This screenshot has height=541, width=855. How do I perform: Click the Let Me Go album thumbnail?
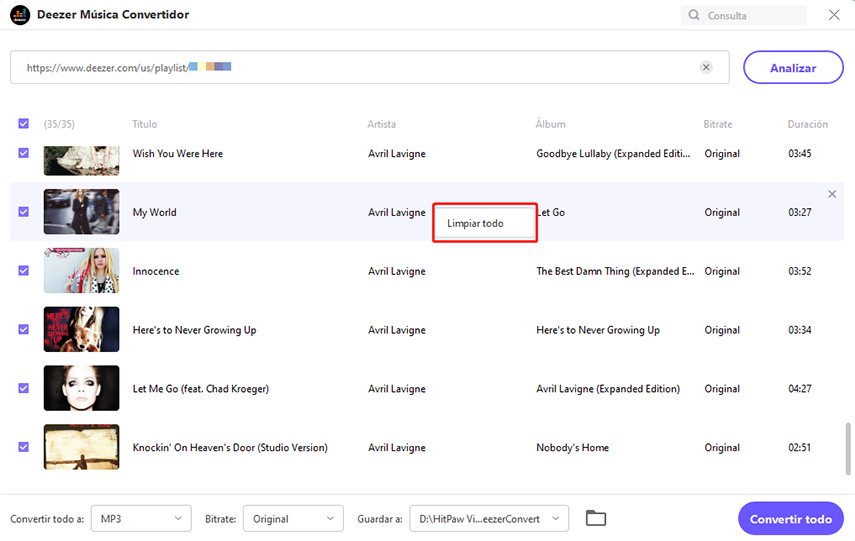(81, 388)
